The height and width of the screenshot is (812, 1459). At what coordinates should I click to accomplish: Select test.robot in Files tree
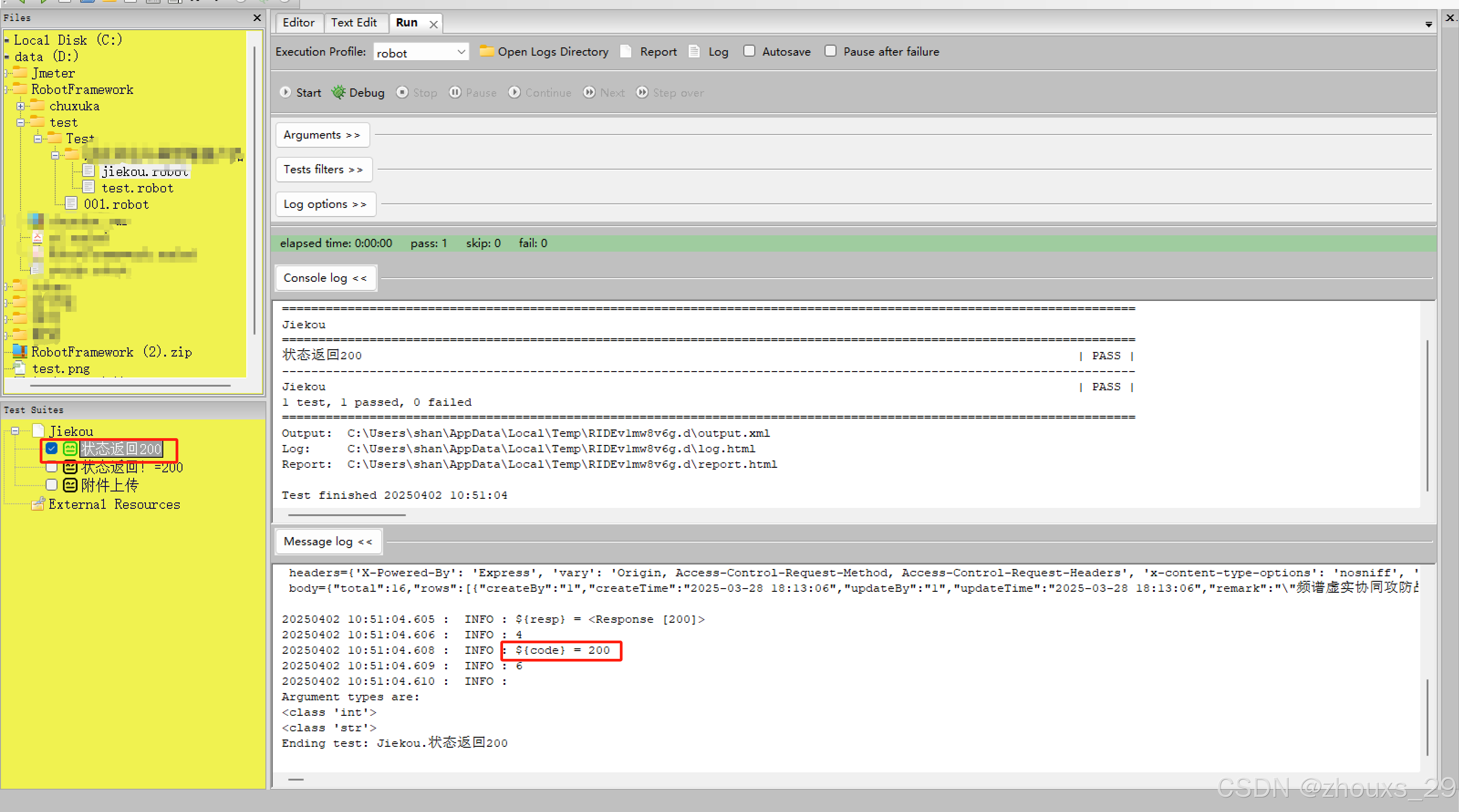pos(137,188)
